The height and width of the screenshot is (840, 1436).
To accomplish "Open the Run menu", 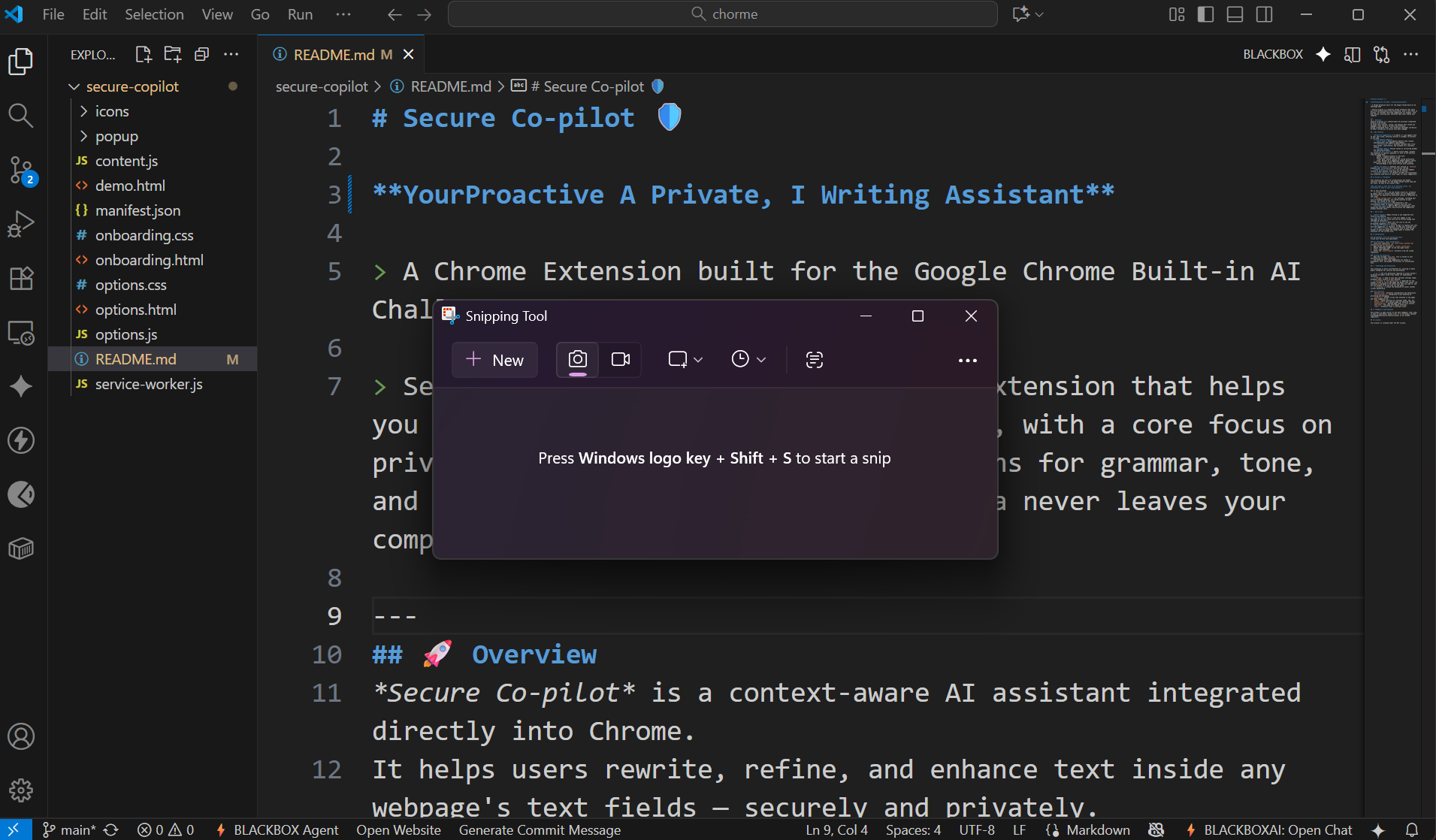I will tap(301, 14).
